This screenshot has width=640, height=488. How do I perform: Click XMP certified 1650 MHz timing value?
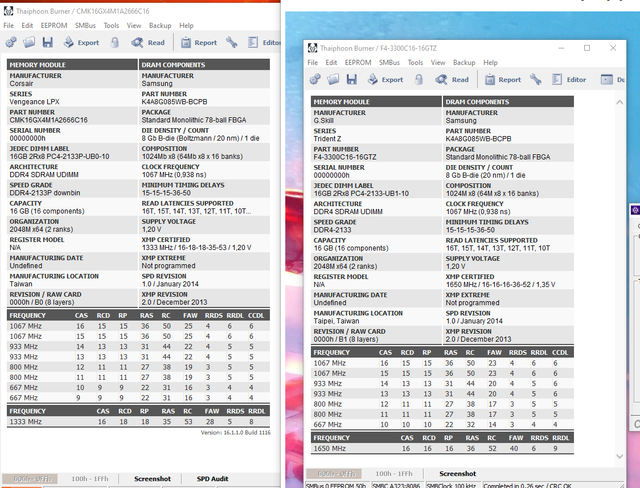(x=500, y=284)
